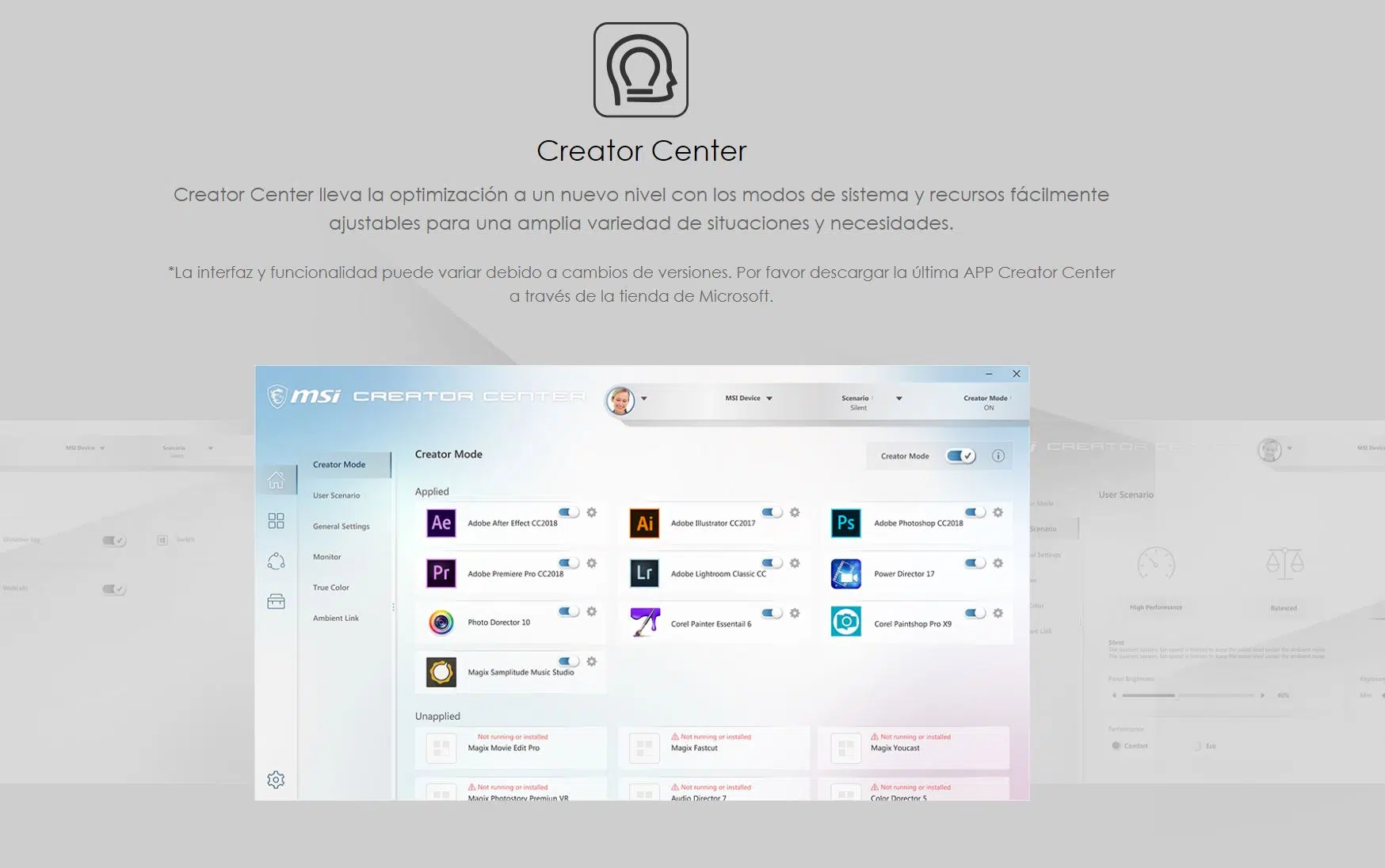Screen dimensions: 1385x868
Task: Select the Creator Mode tab
Action: click(345, 465)
